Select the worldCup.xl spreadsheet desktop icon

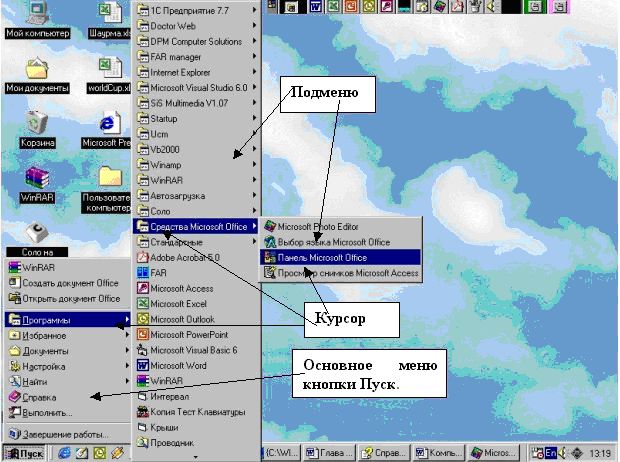coord(110,75)
